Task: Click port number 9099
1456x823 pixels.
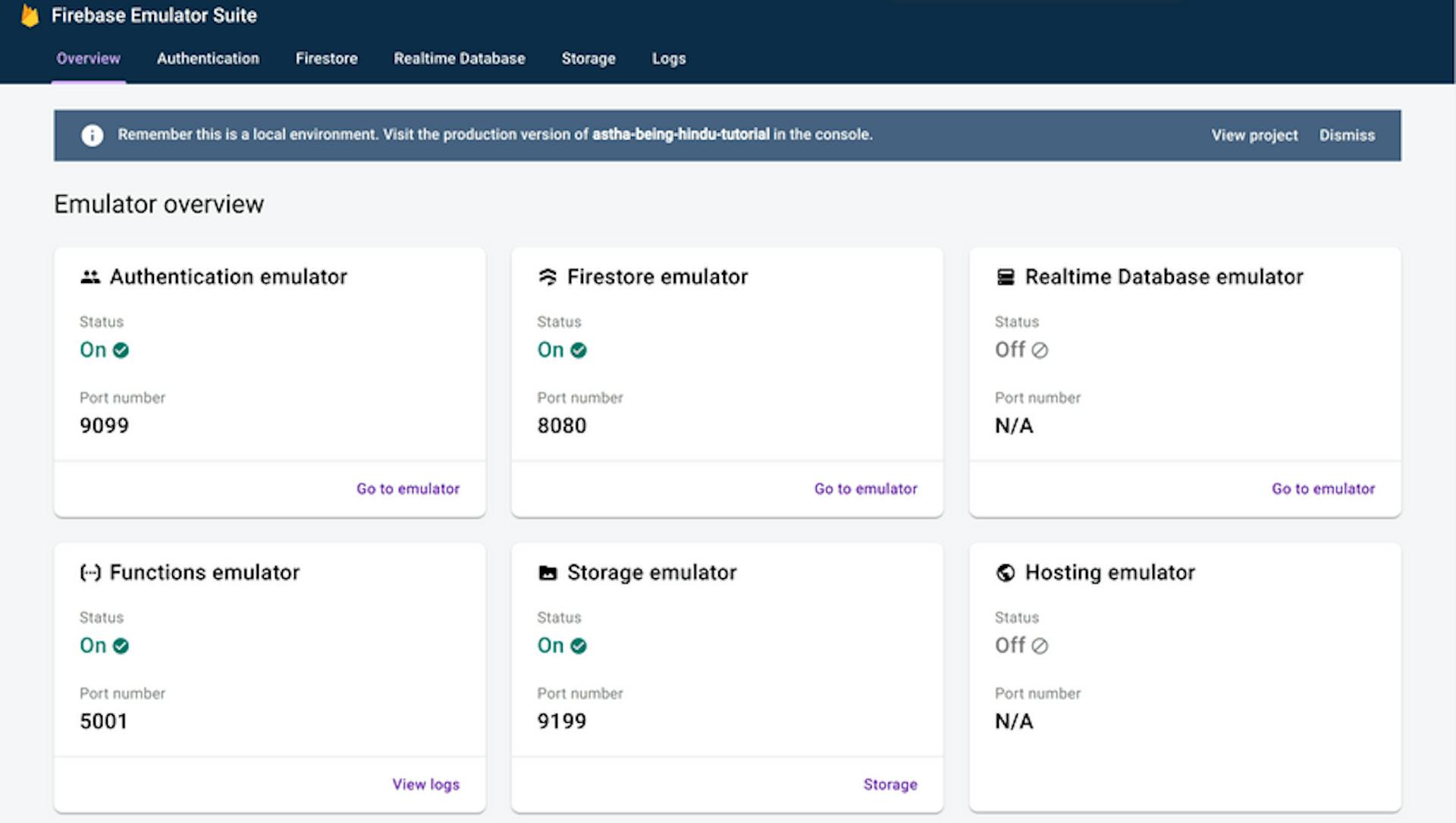Action: coord(104,426)
